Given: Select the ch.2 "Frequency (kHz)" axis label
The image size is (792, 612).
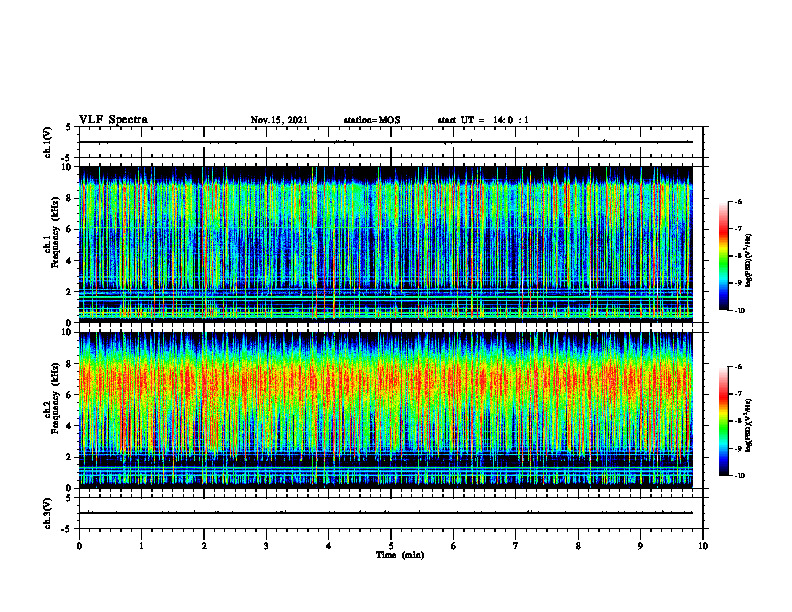Looking at the screenshot, I should pyautogui.click(x=57, y=397).
